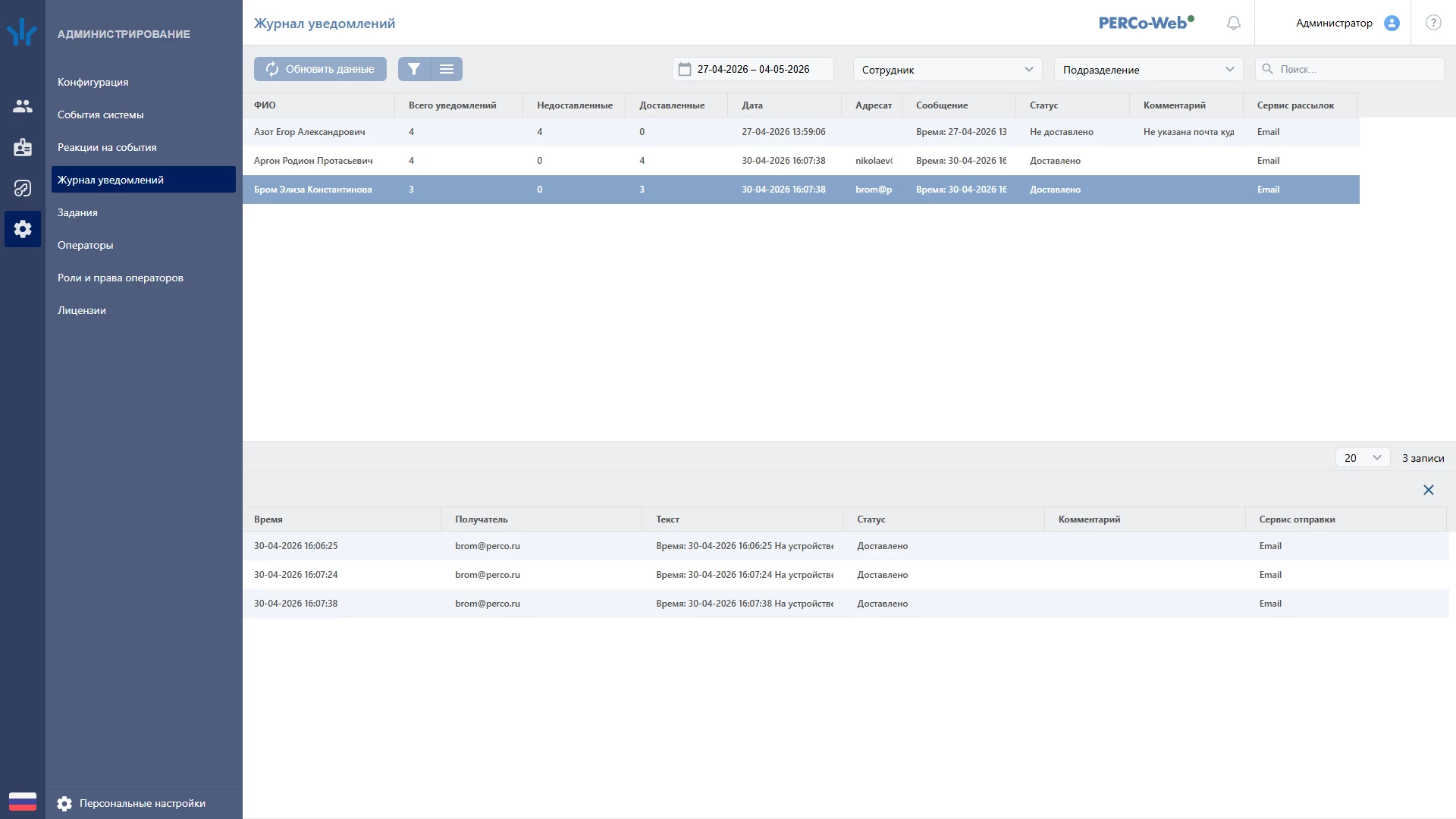Viewport: 1456px width, 819px height.
Task: Click the PERCo logo icon in sidebar
Action: pyautogui.click(x=22, y=33)
